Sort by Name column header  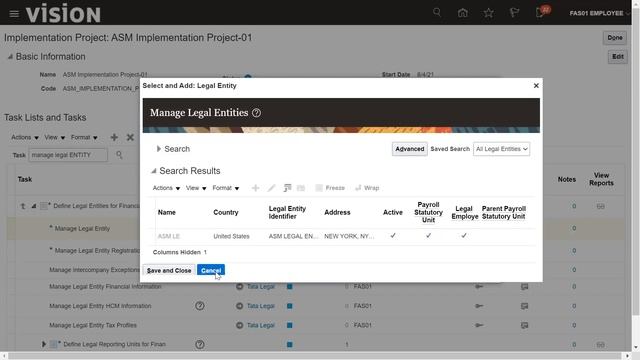coord(167,212)
